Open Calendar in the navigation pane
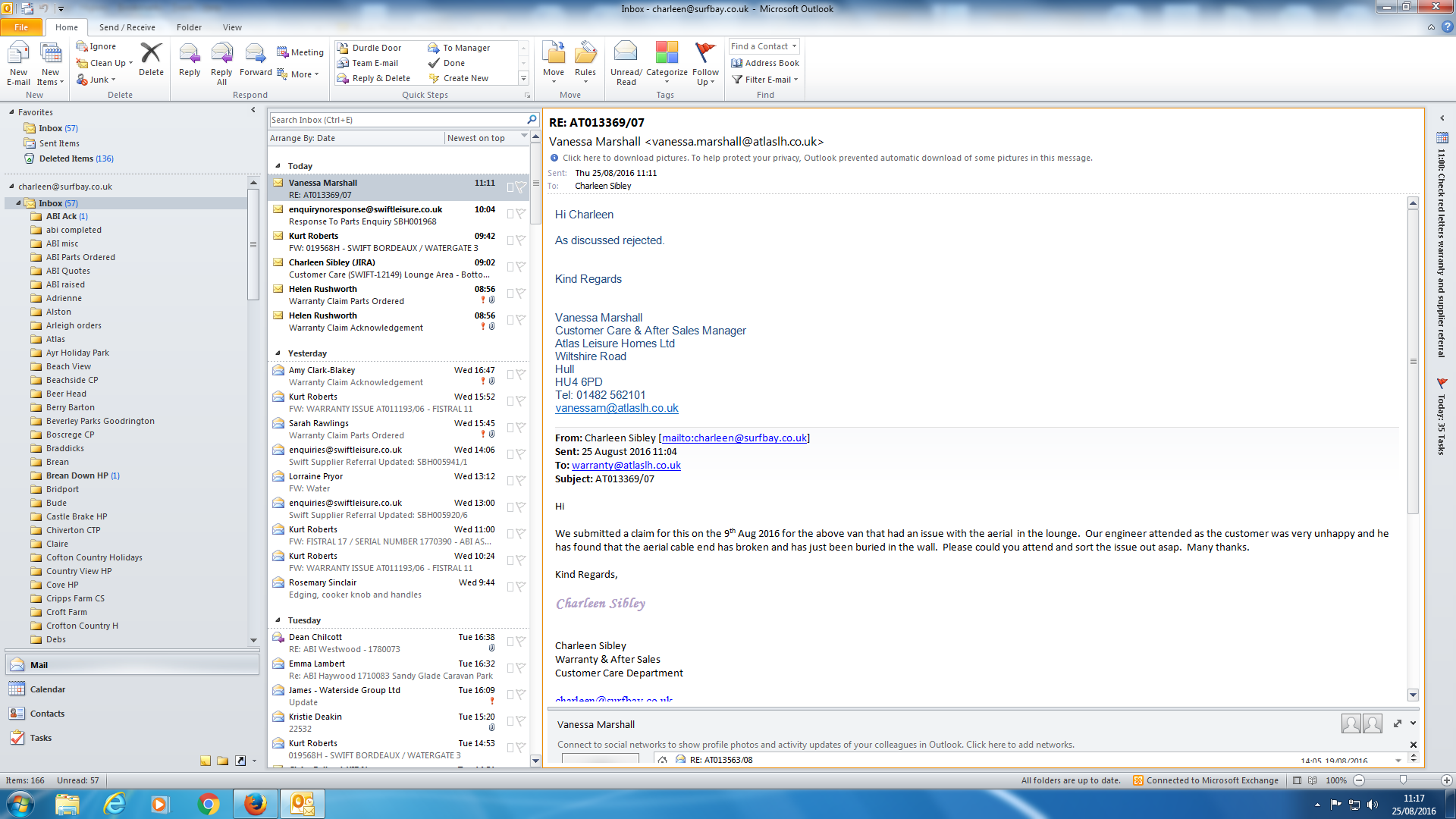This screenshot has height=819, width=1456. [x=48, y=689]
